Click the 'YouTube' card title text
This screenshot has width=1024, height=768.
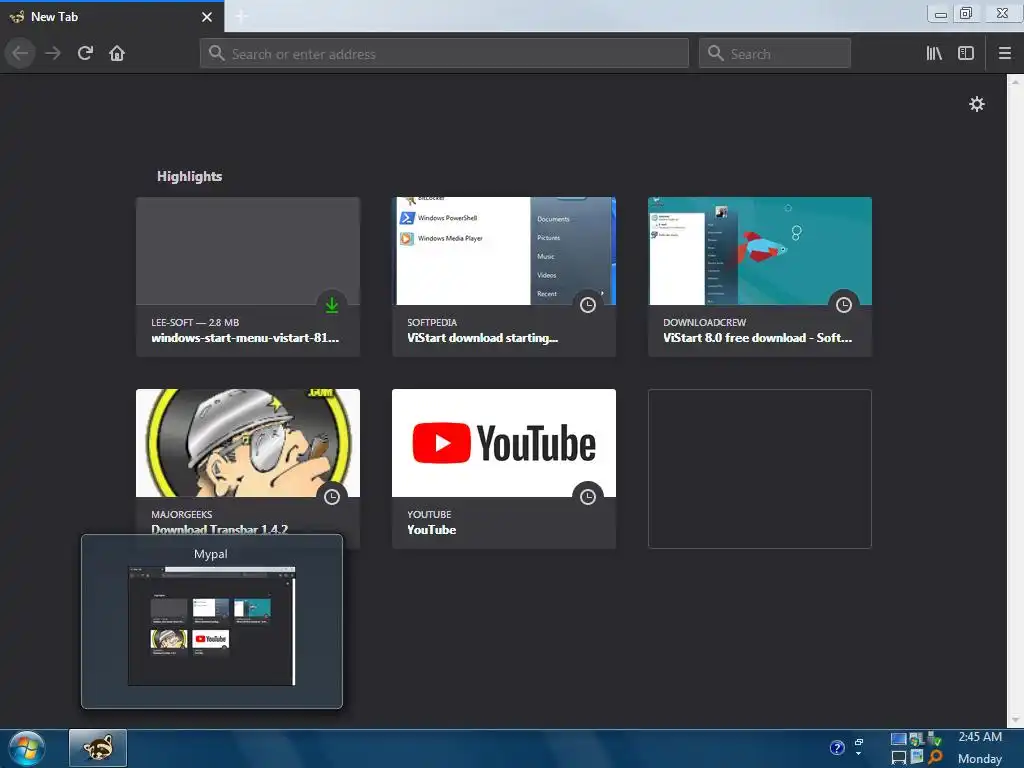(432, 530)
